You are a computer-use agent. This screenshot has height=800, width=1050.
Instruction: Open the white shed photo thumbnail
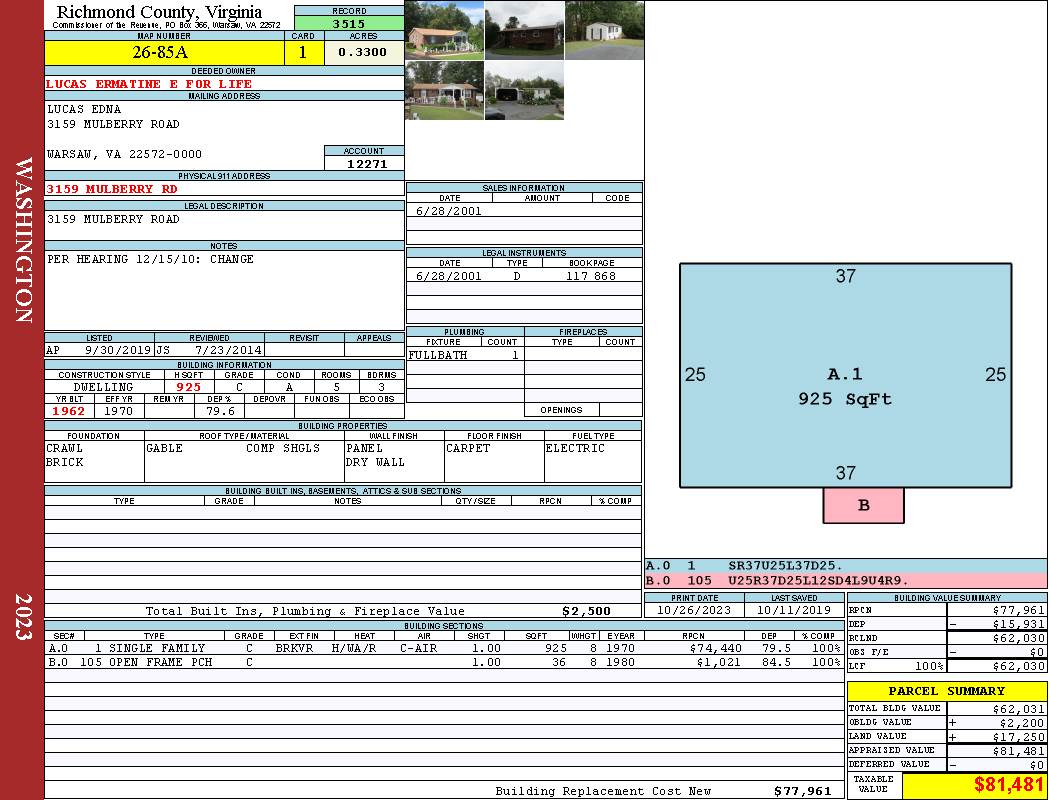(x=604, y=30)
